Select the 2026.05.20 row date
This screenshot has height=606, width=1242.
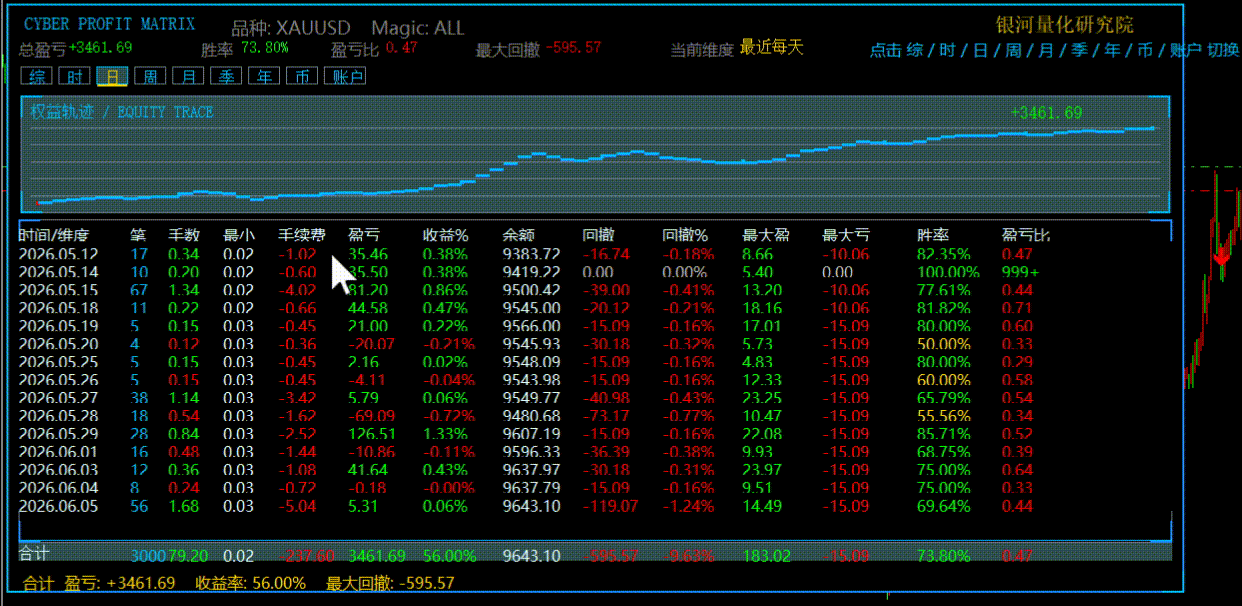coord(59,344)
